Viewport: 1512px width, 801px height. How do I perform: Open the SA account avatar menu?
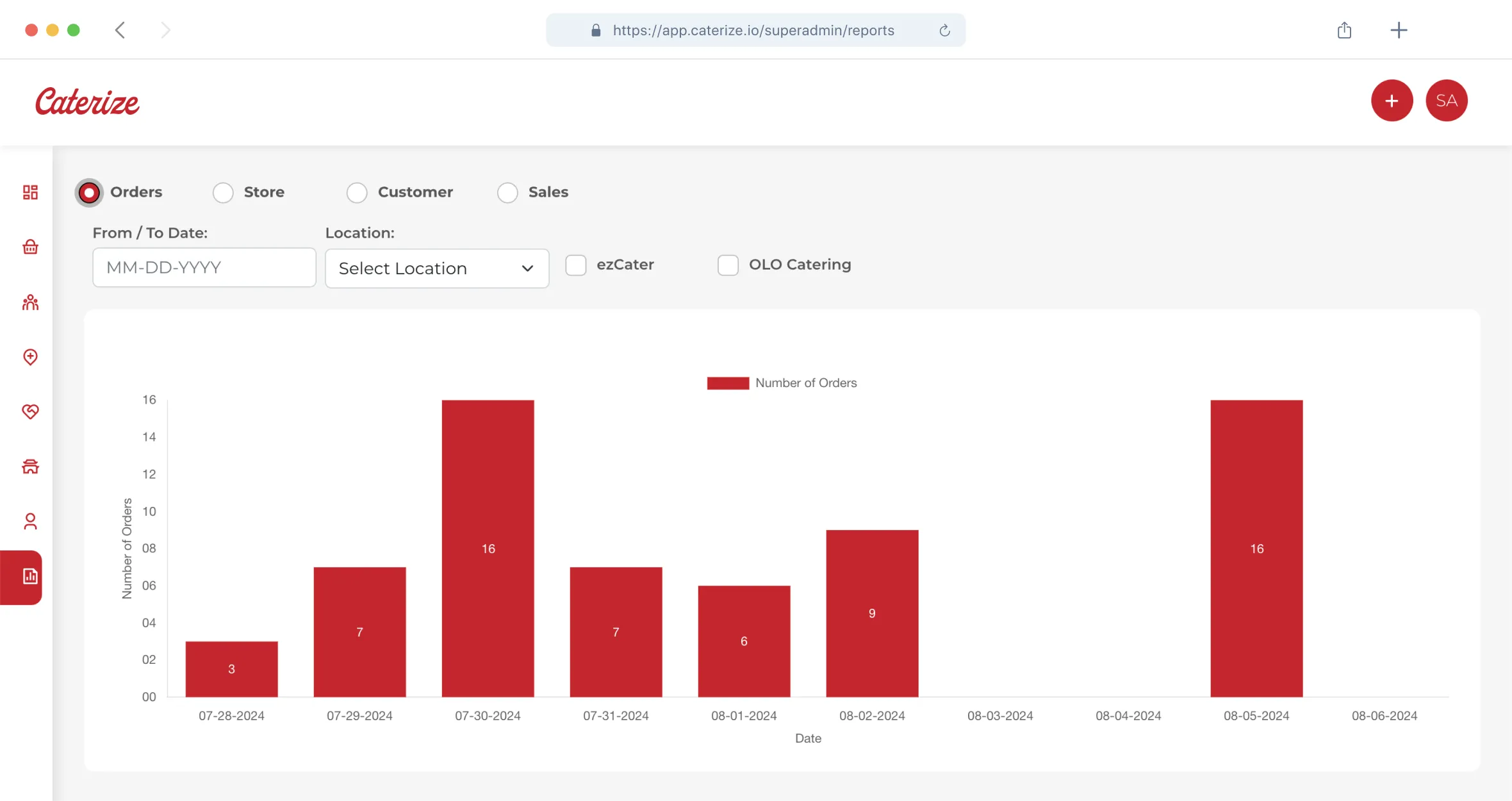click(x=1446, y=101)
